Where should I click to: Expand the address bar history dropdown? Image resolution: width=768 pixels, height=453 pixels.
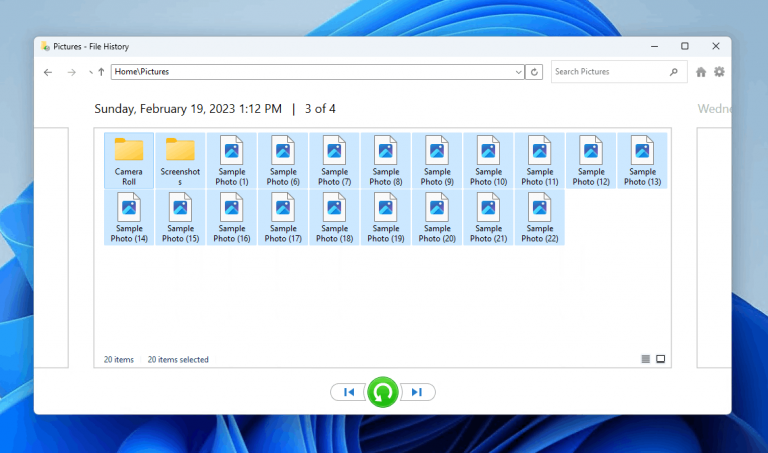coord(518,72)
